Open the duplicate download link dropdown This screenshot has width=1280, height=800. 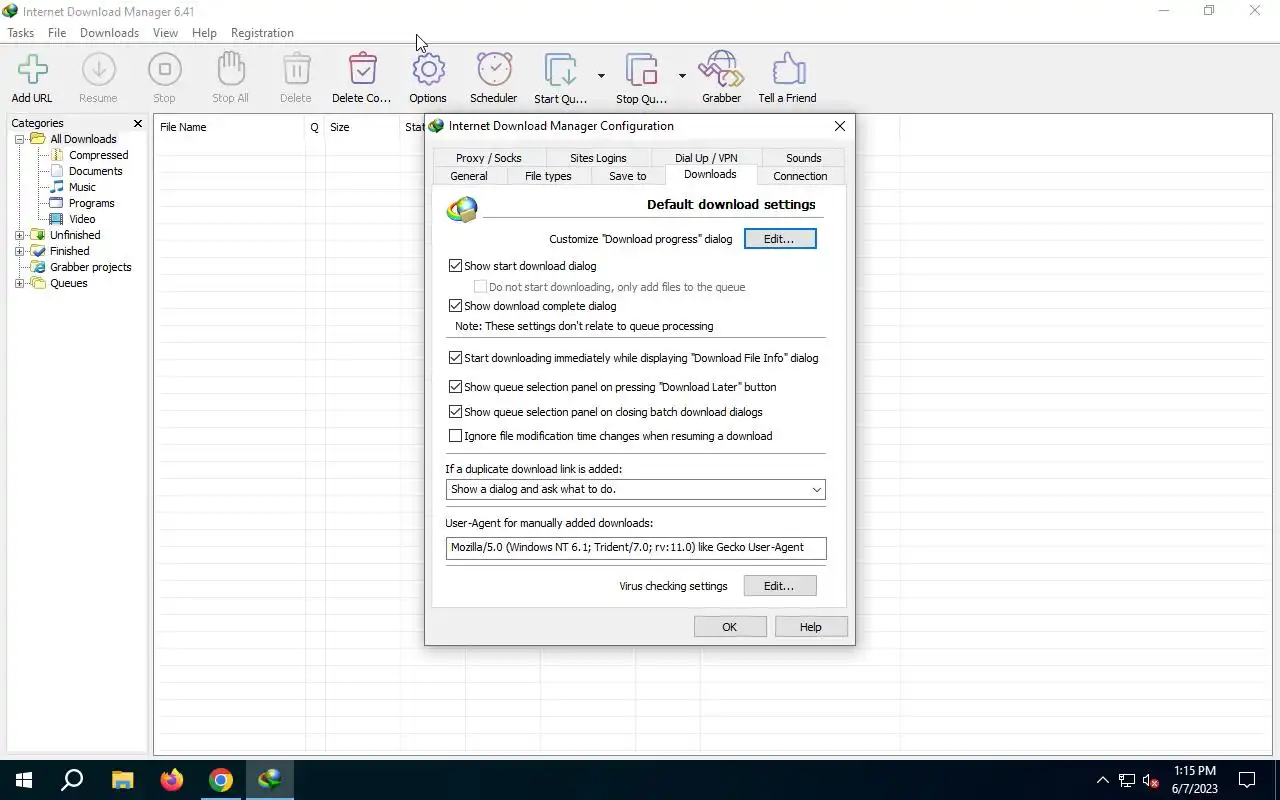[636, 490]
